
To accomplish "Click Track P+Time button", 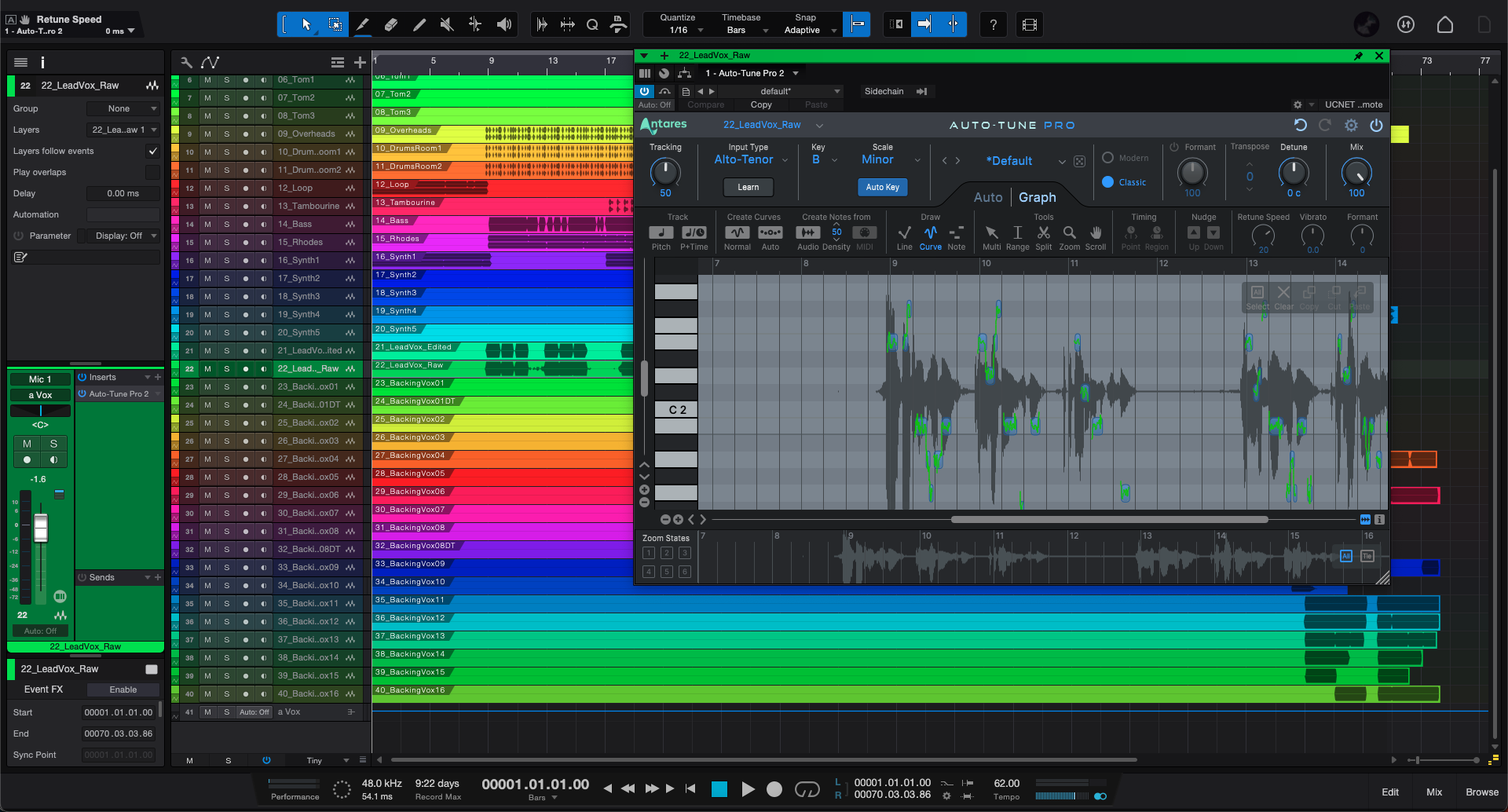I will [x=694, y=232].
